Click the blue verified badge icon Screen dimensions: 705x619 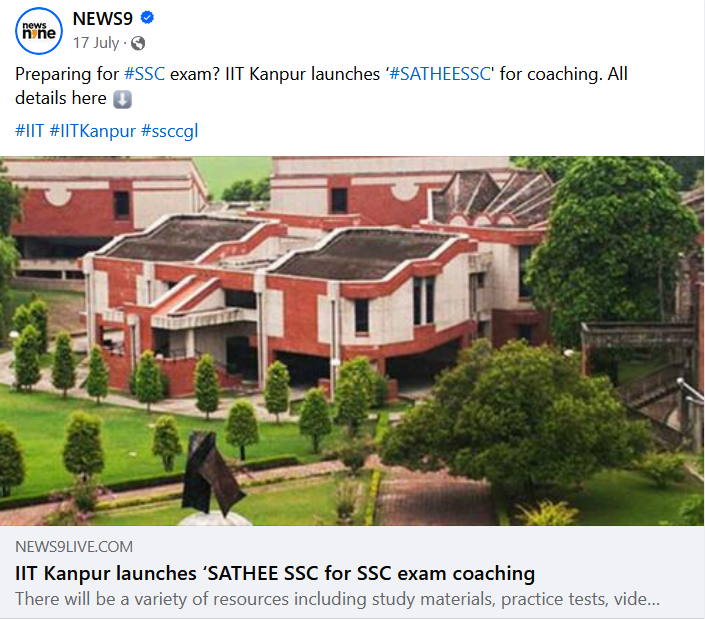[x=147, y=18]
